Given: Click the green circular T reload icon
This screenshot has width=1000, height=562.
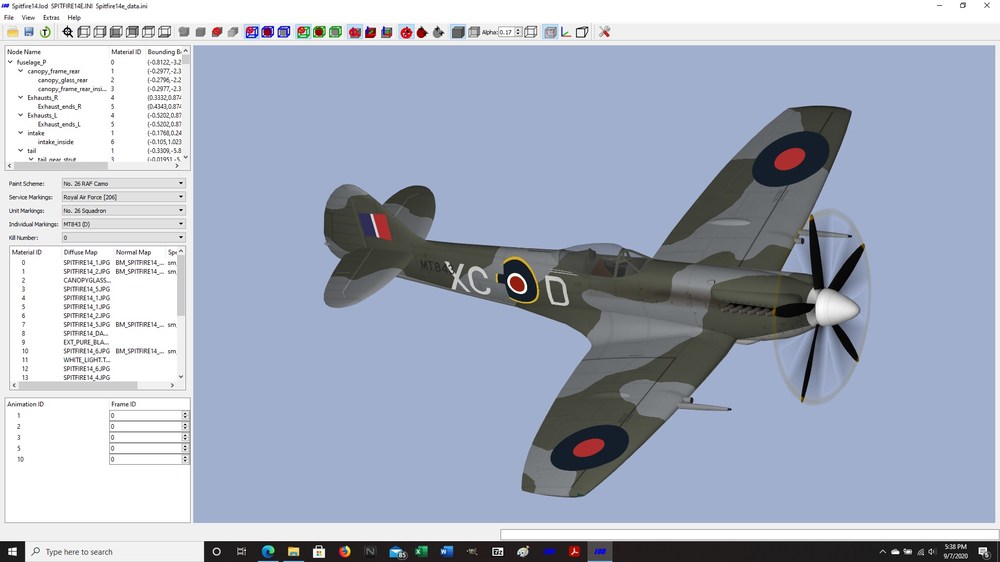Looking at the screenshot, I should [x=45, y=32].
